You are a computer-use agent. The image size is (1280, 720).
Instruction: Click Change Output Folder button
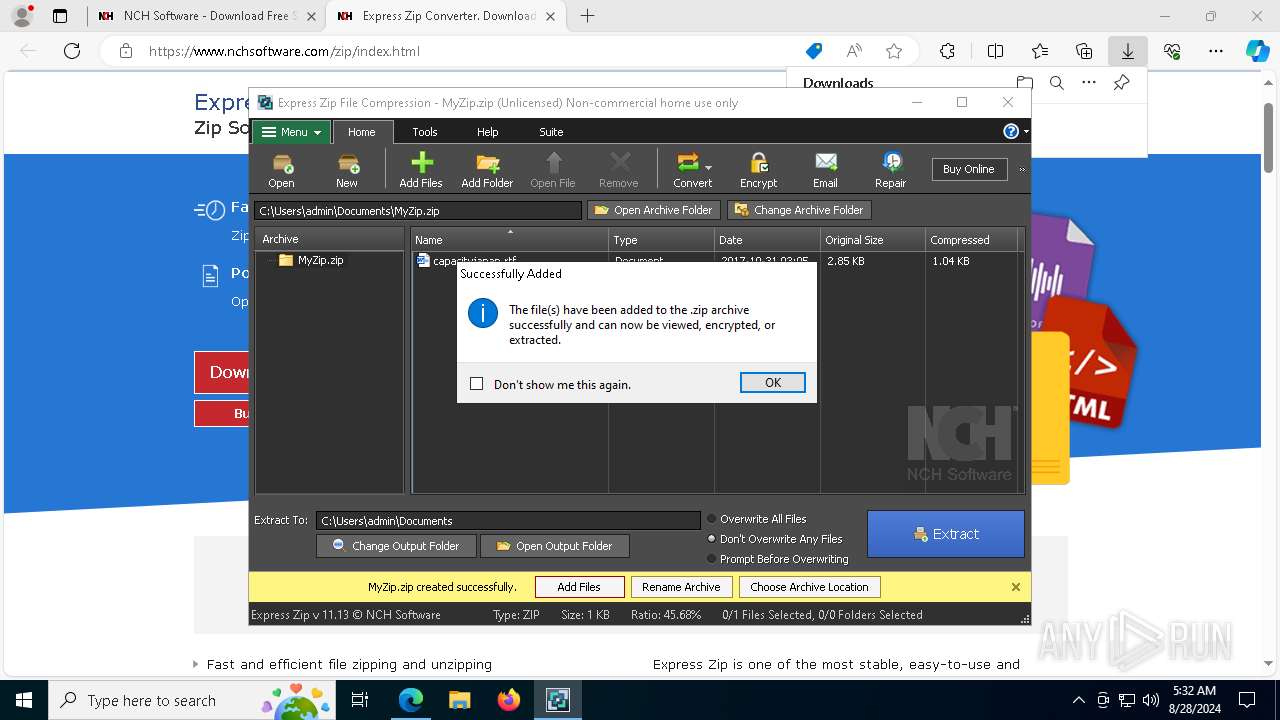pos(396,546)
